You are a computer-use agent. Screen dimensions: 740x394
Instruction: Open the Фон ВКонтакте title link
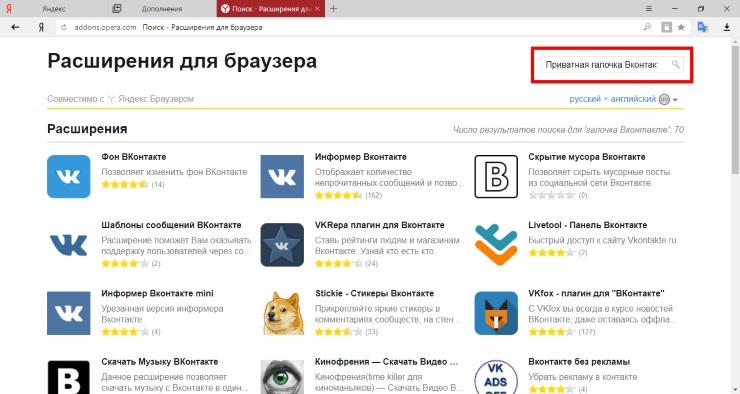[x=134, y=157]
